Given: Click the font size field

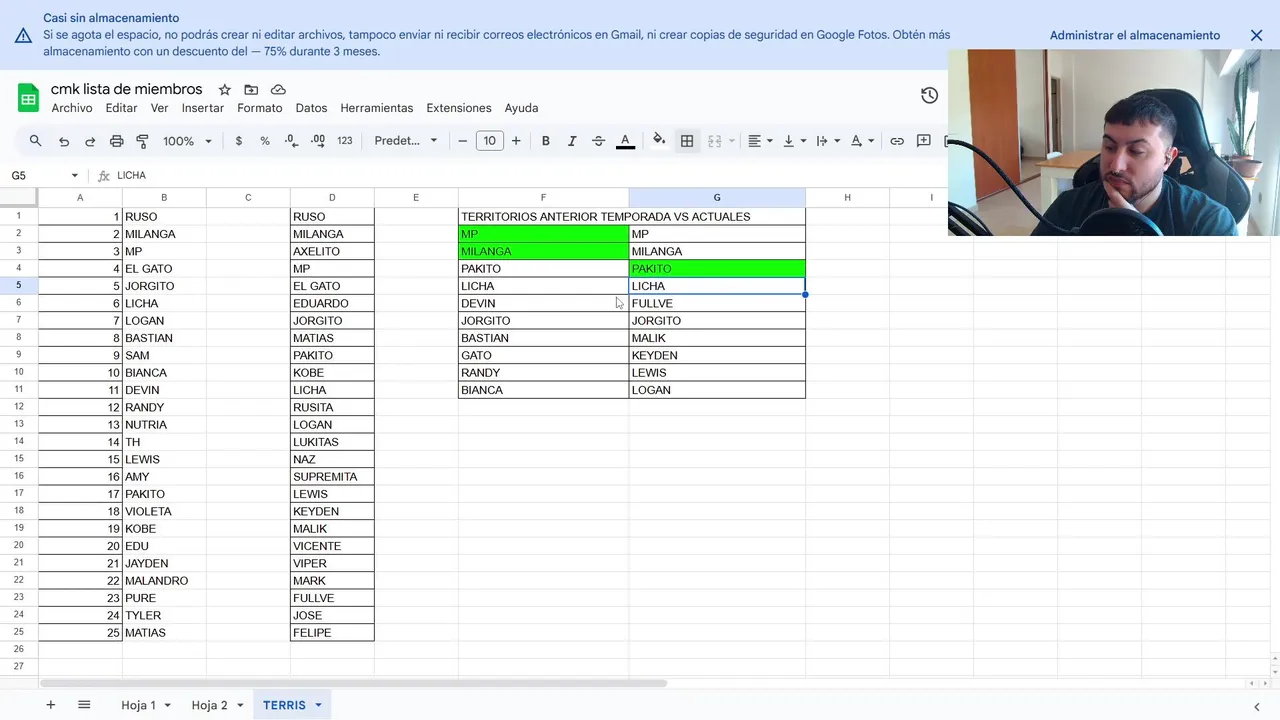Looking at the screenshot, I should [489, 141].
